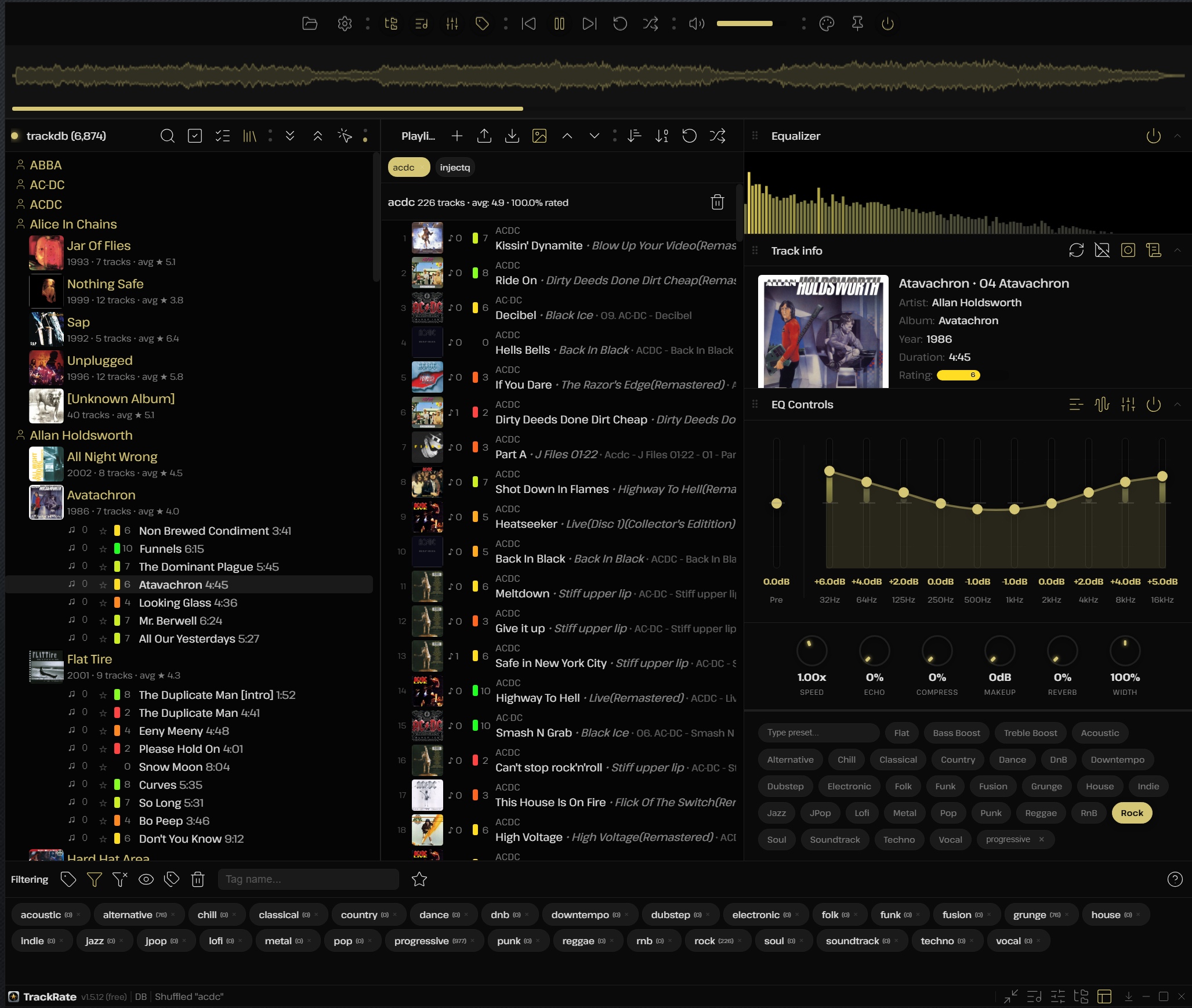
Task: Toggle the library checkbox icon
Action: 195,136
